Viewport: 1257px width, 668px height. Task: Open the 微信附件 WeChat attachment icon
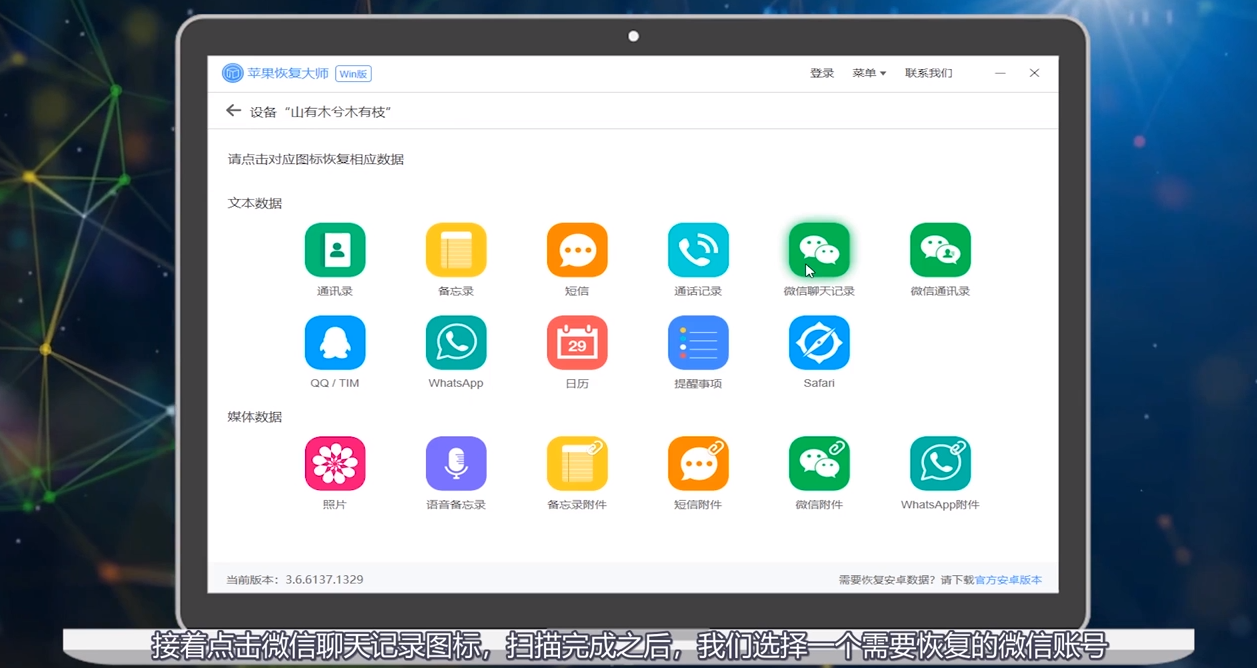pyautogui.click(x=819, y=464)
